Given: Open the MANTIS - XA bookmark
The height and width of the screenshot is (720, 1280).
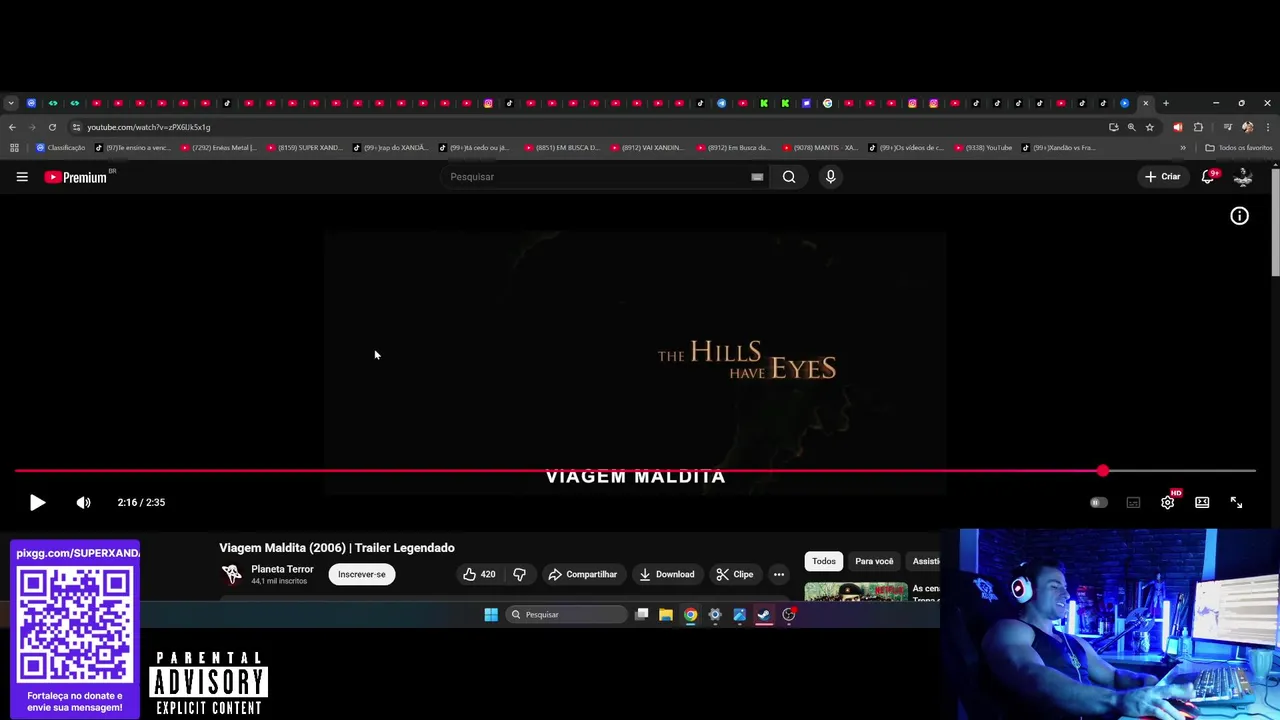Looking at the screenshot, I should click(820, 148).
